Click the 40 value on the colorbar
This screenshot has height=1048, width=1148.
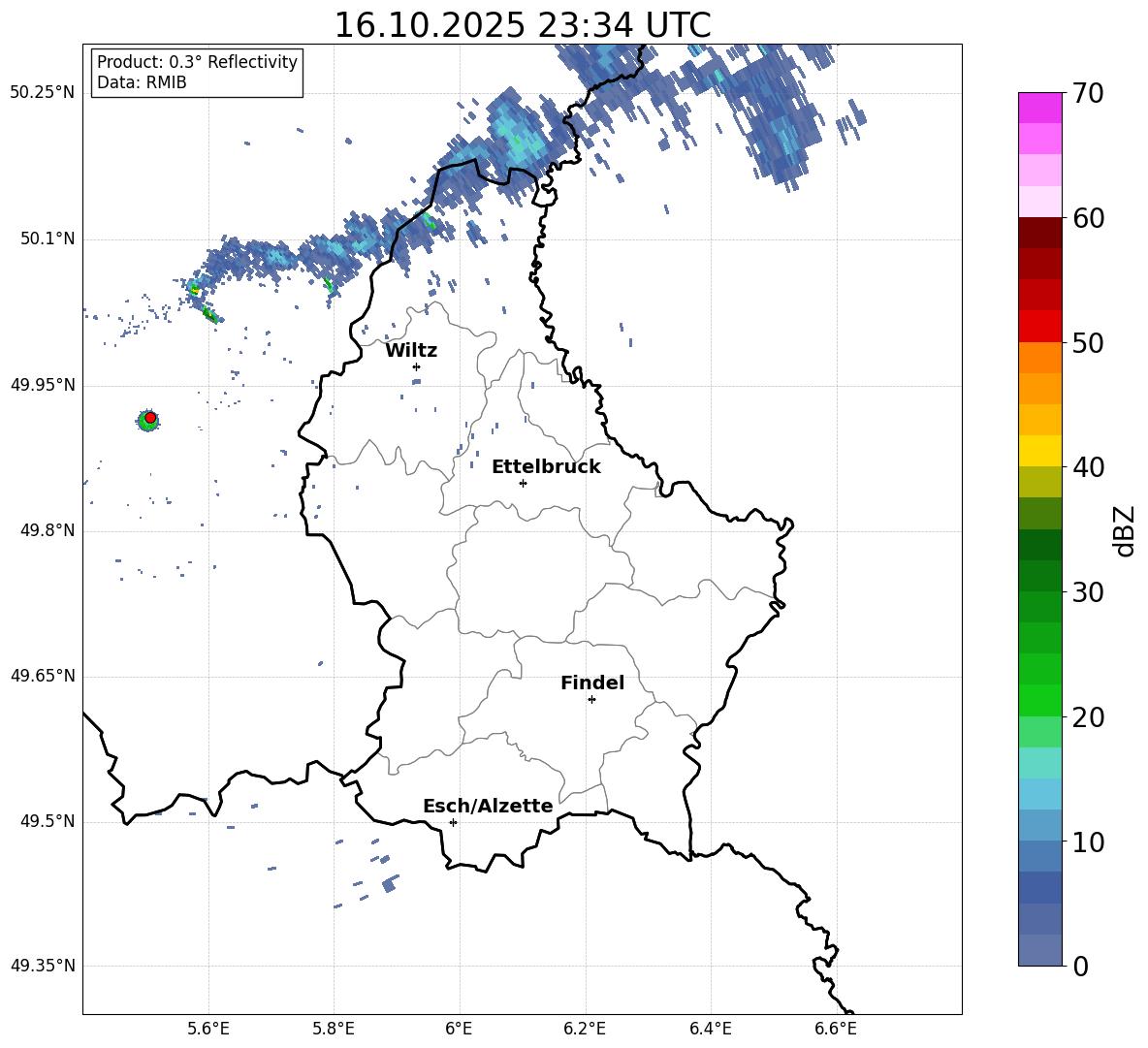tap(1088, 467)
